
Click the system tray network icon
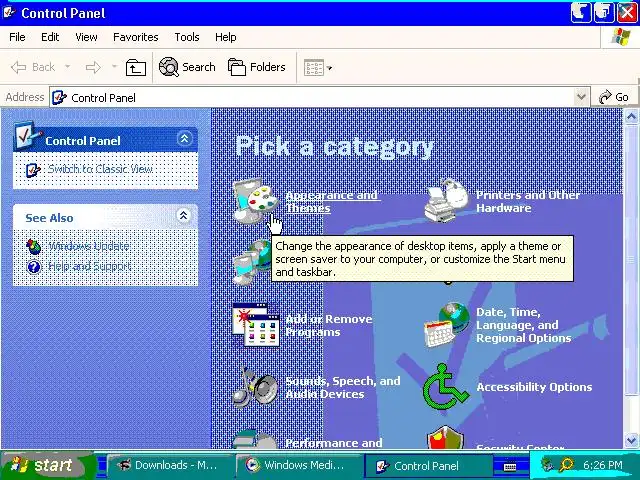[547, 464]
